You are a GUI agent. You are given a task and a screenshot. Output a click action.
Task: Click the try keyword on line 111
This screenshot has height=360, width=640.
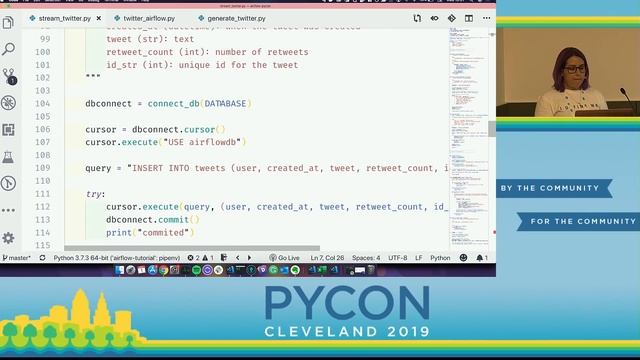click(x=93, y=194)
